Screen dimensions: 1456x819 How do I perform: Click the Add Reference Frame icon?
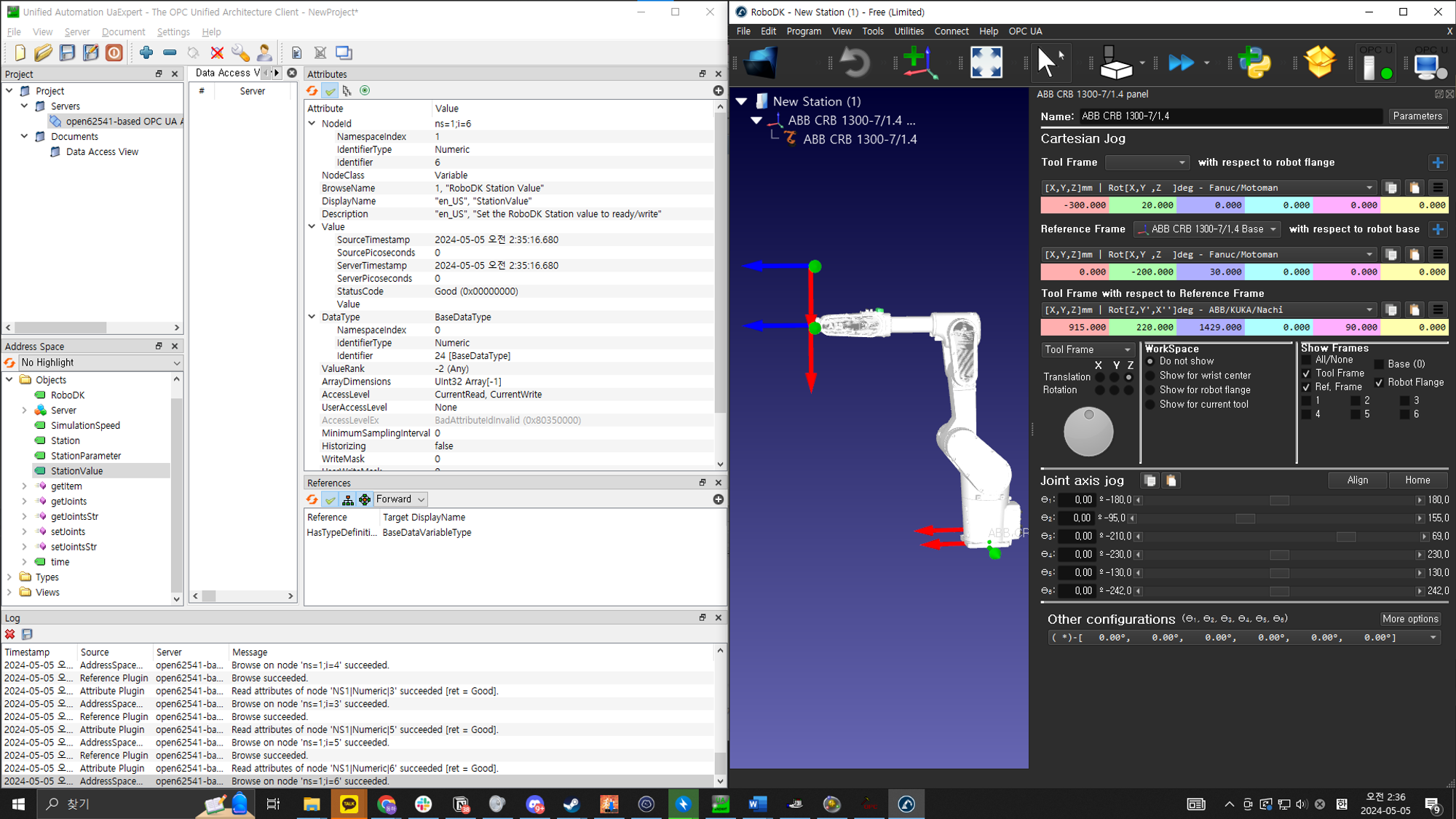coord(919,63)
